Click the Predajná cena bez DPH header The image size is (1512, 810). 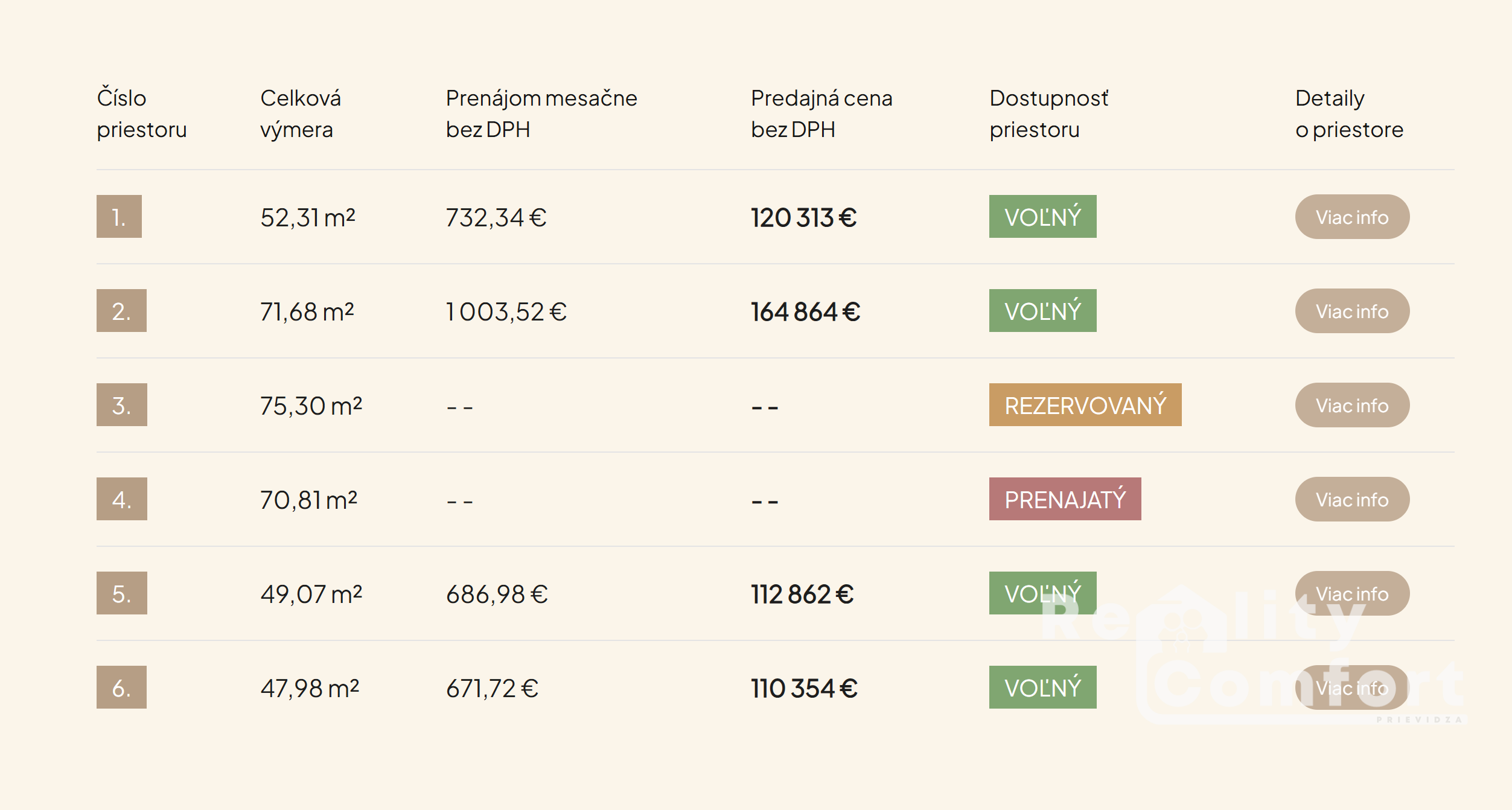tap(821, 113)
